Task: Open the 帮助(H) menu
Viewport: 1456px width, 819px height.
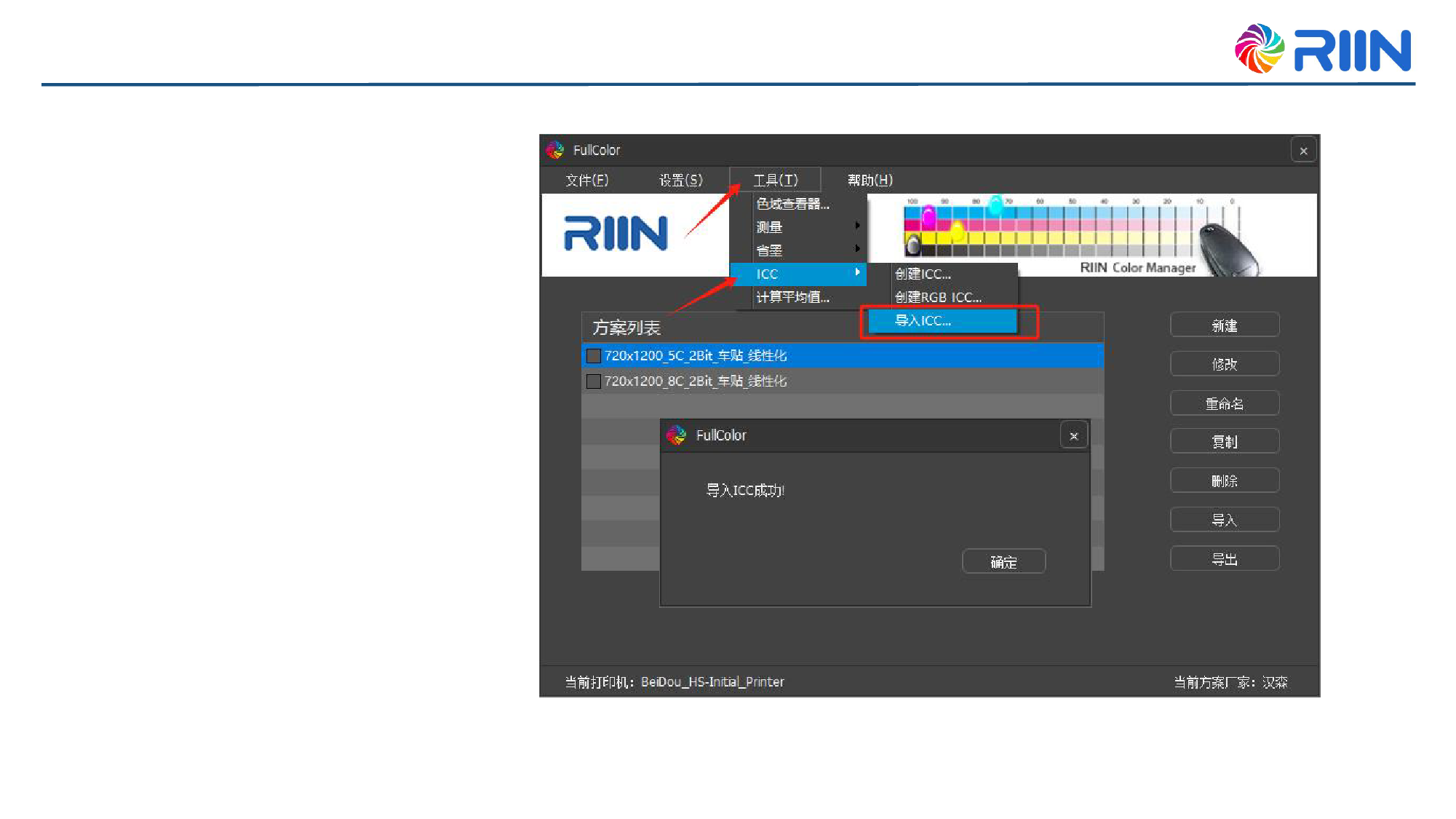Action: point(870,180)
